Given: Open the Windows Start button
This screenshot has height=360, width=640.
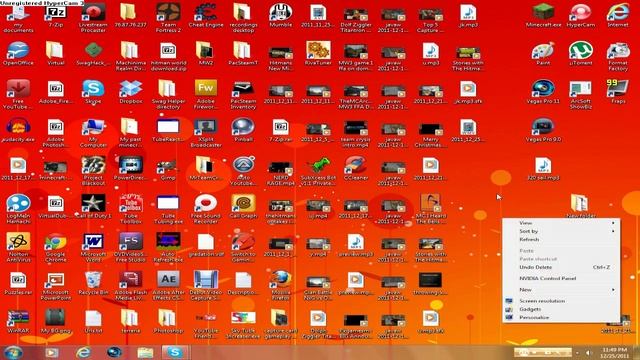Looking at the screenshot, I should pyautogui.click(x=13, y=352).
